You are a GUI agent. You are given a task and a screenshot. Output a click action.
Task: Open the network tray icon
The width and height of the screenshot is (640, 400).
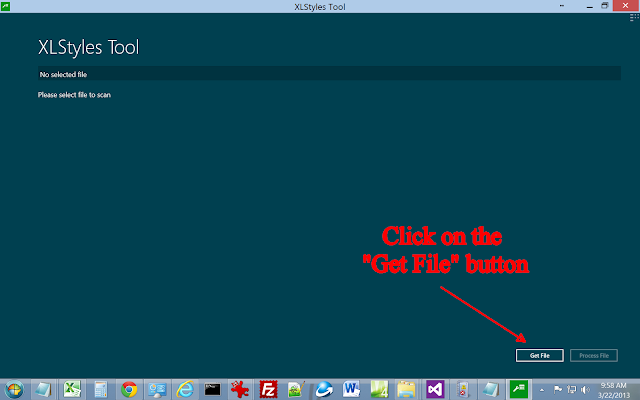(x=571, y=390)
